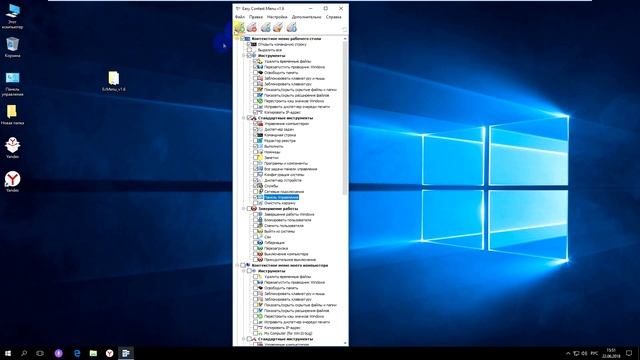Click the blue icon beside Гибернация
This screenshot has height=360, width=640.
pos(260,242)
